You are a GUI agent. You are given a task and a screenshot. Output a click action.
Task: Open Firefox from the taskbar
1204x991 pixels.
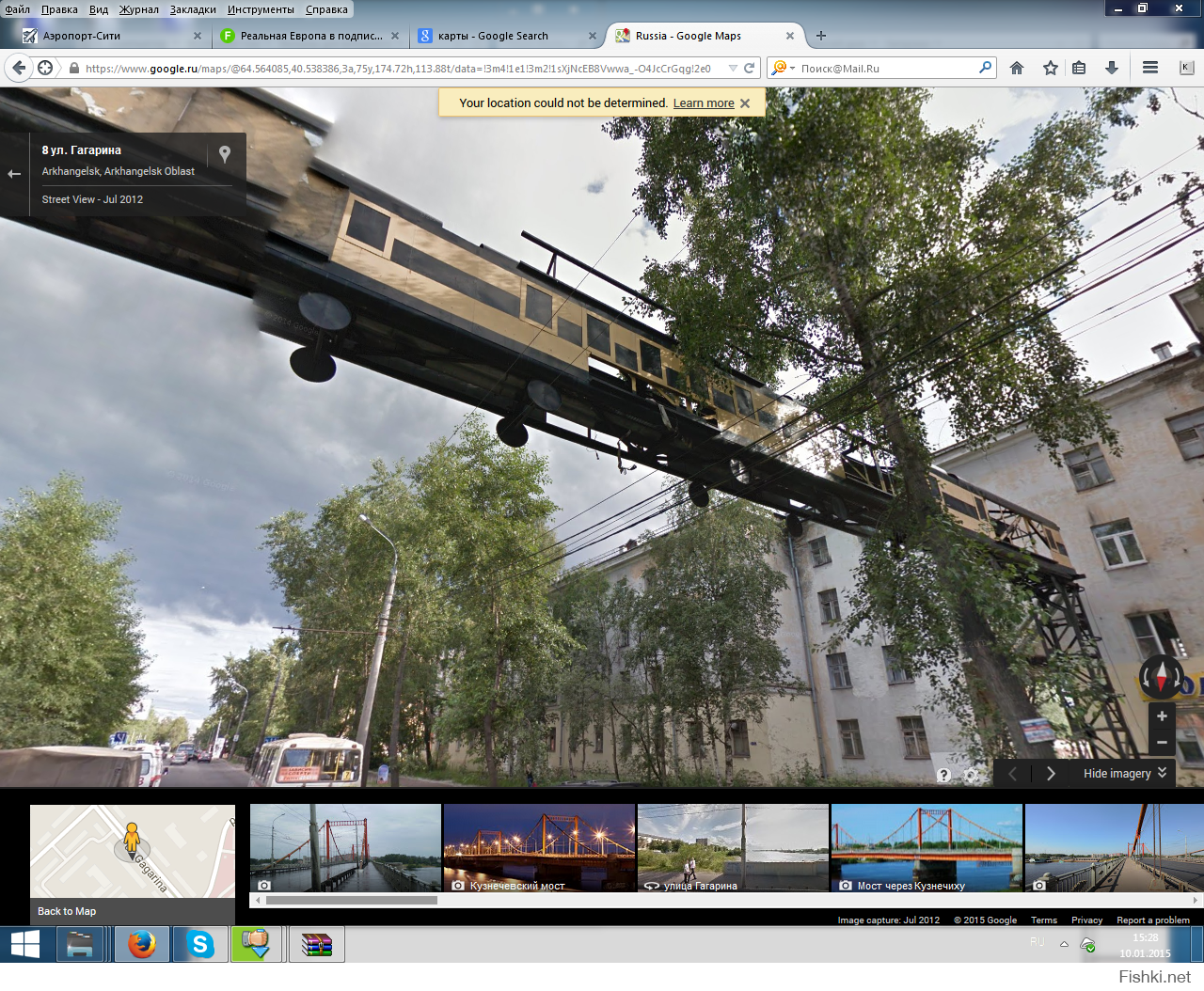click(x=141, y=944)
